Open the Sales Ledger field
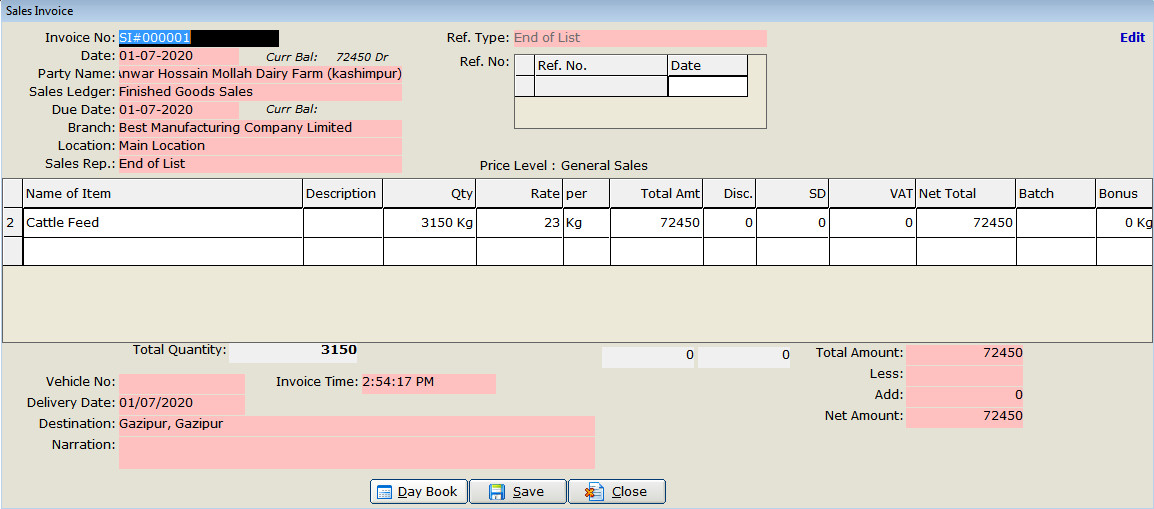 pos(260,92)
